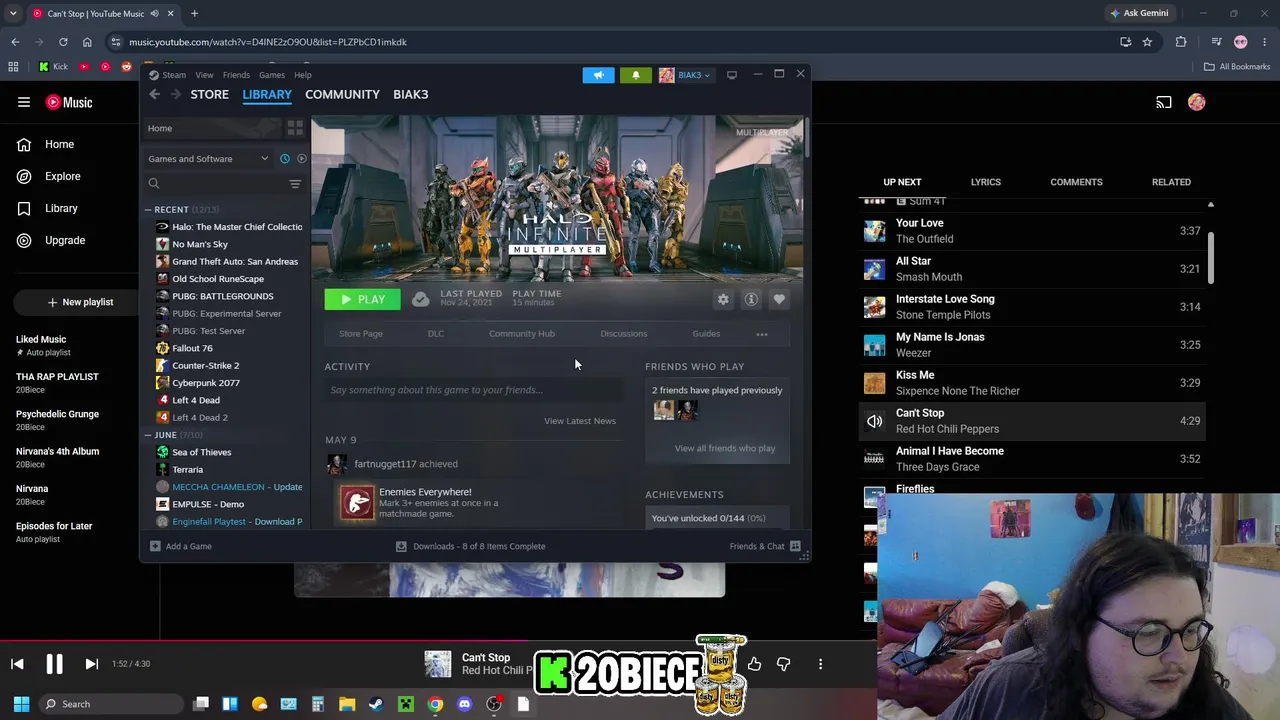Open Minecraft launcher from taskbar
The height and width of the screenshot is (720, 1280).
point(406,704)
